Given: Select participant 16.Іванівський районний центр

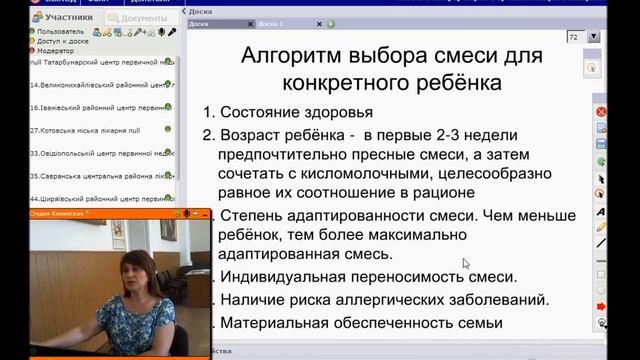Looking at the screenshot, I should pyautogui.click(x=102, y=108).
